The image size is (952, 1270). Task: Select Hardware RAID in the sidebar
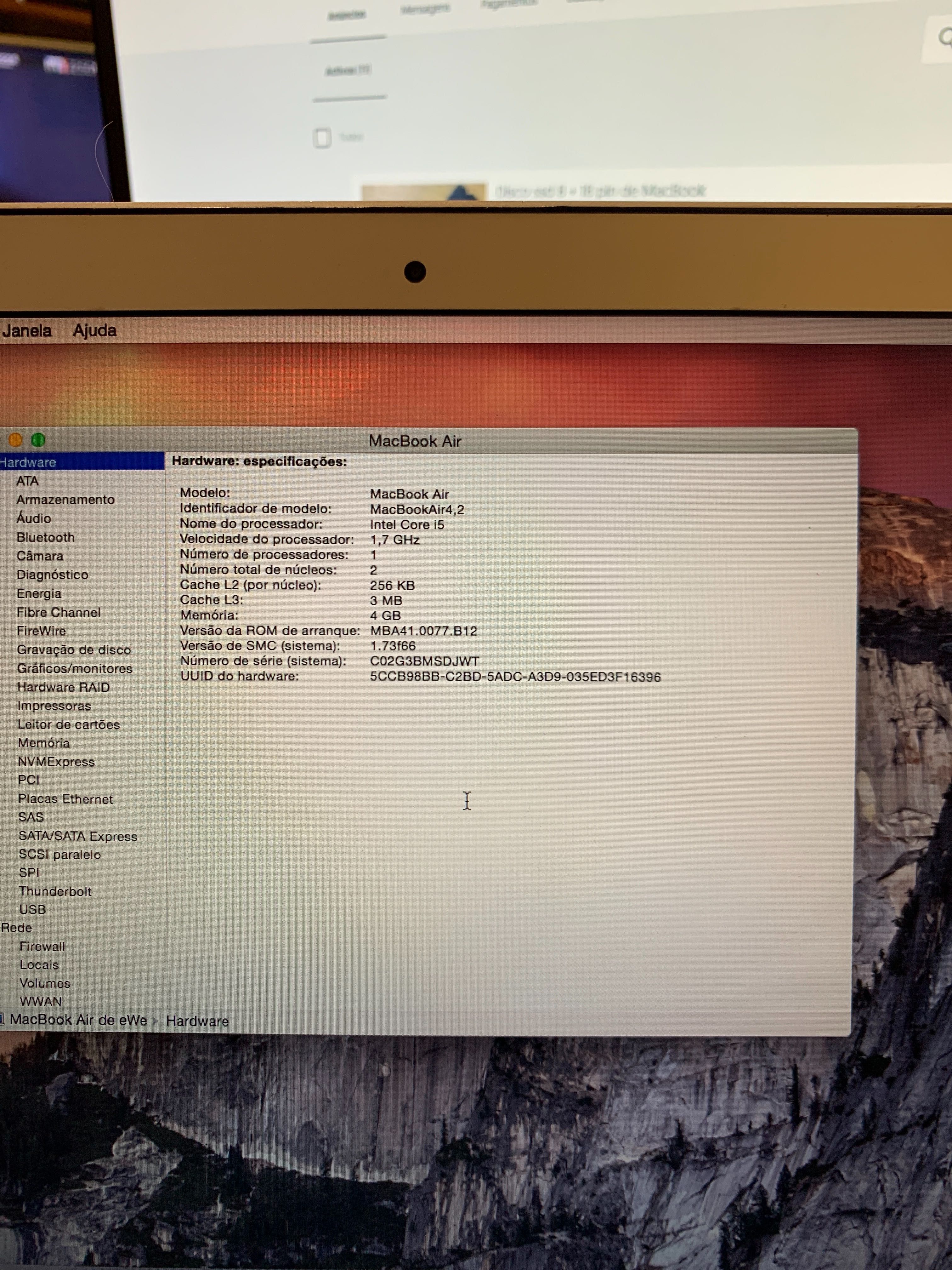(x=63, y=687)
